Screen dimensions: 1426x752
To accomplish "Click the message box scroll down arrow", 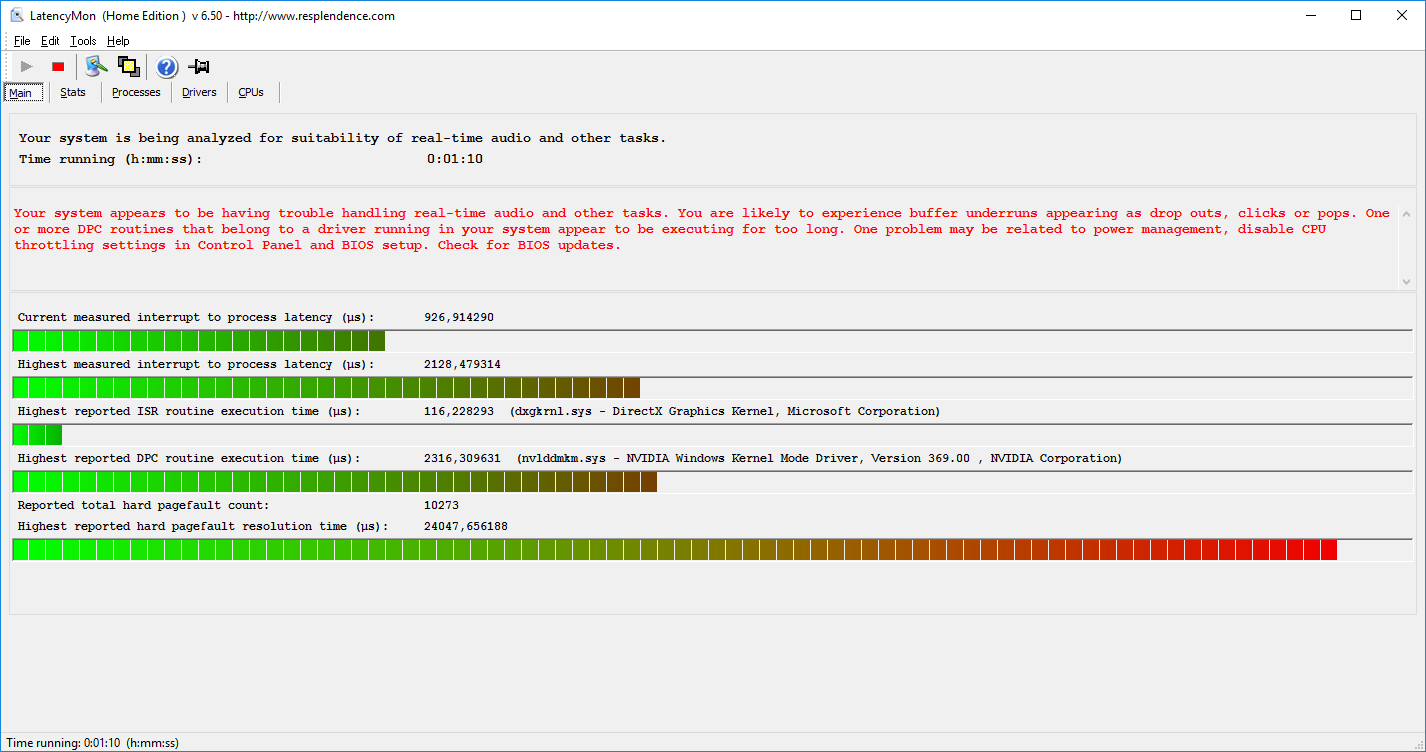I will coord(1407,282).
